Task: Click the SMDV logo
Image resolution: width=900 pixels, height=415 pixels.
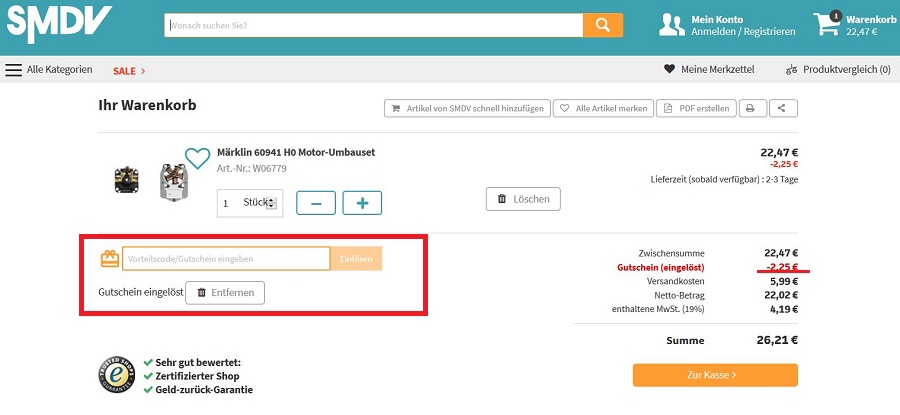Action: click(59, 24)
